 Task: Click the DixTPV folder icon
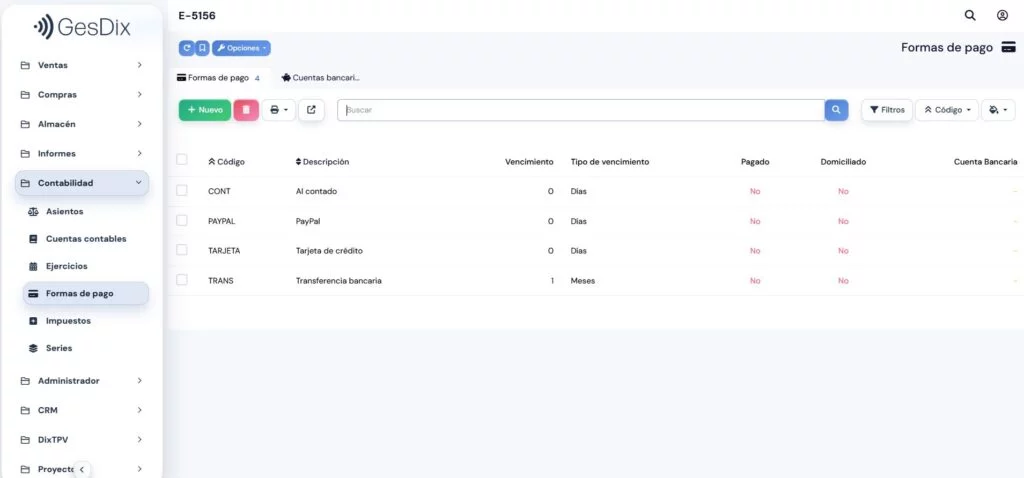[25, 439]
